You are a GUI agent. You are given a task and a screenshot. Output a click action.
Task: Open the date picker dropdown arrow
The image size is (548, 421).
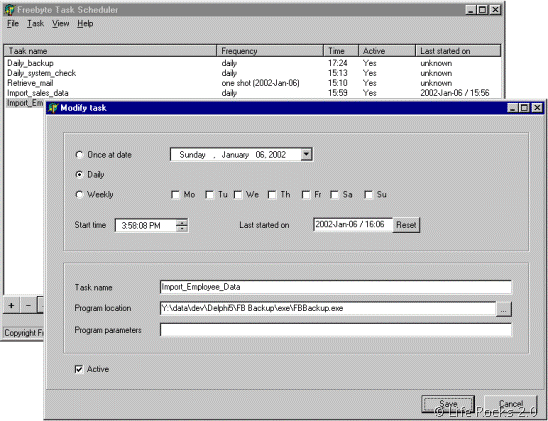[306, 154]
